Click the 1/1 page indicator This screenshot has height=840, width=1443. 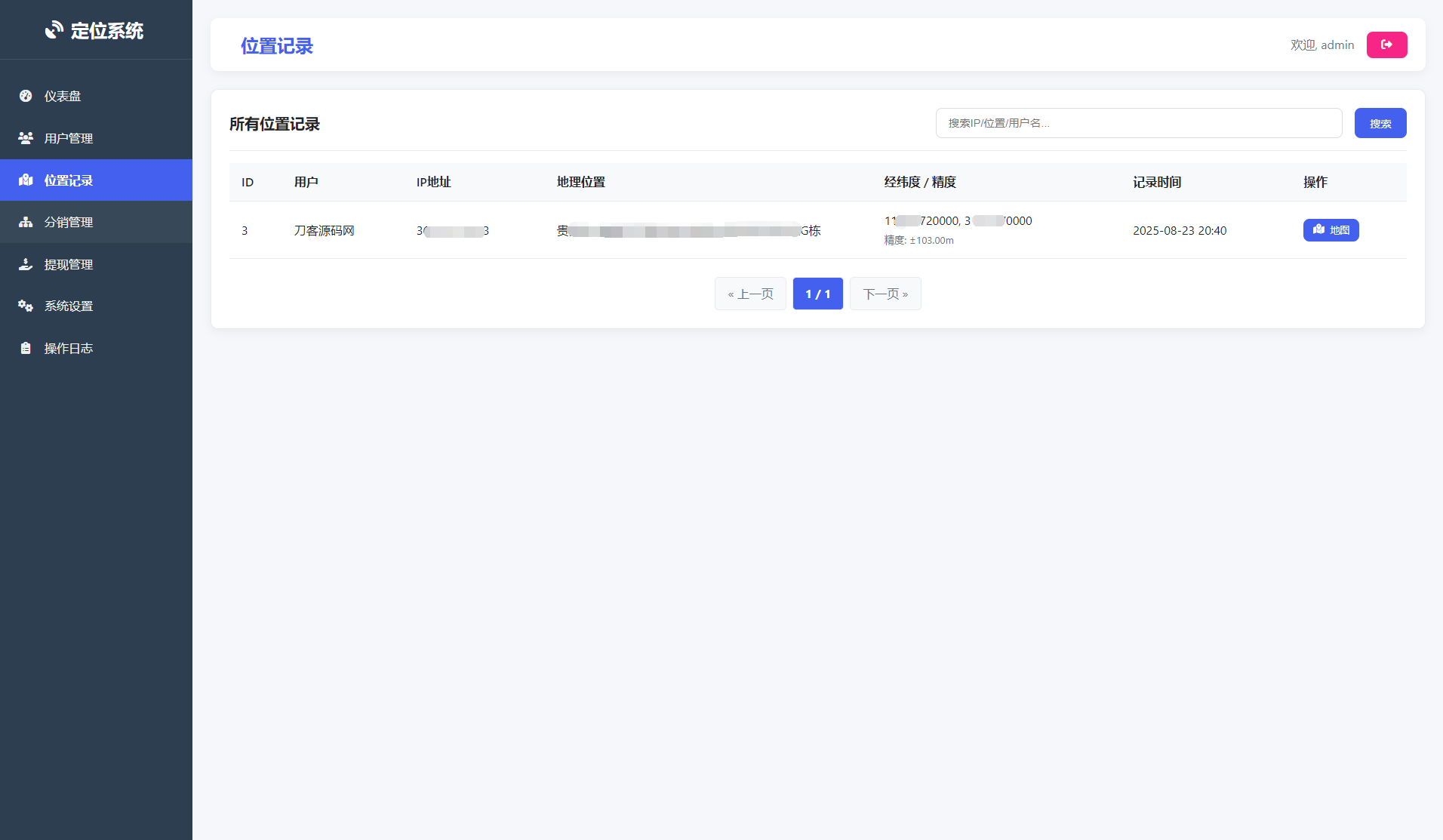(x=817, y=294)
